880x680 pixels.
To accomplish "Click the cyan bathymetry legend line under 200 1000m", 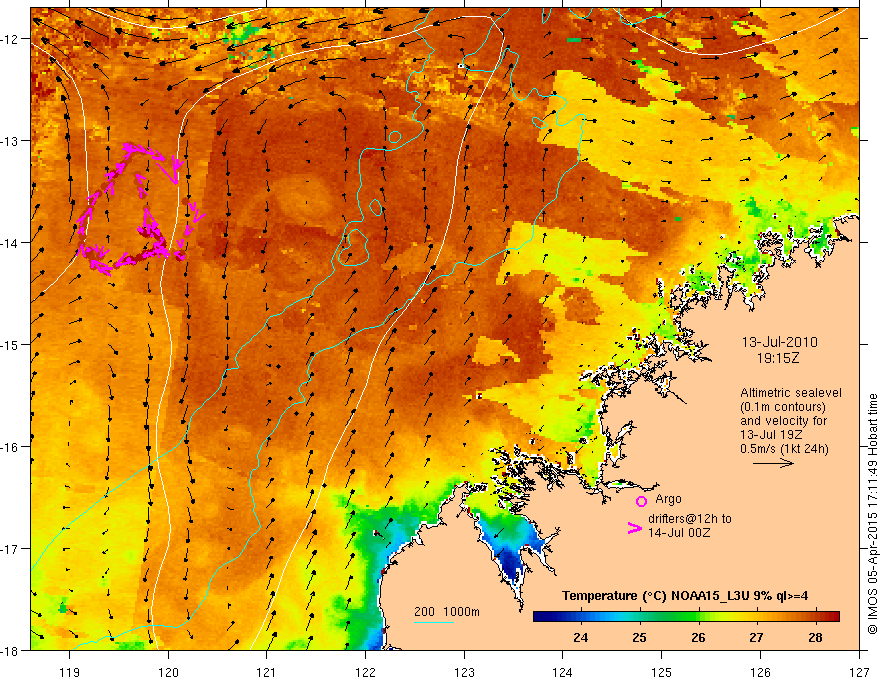I will pyautogui.click(x=434, y=622).
